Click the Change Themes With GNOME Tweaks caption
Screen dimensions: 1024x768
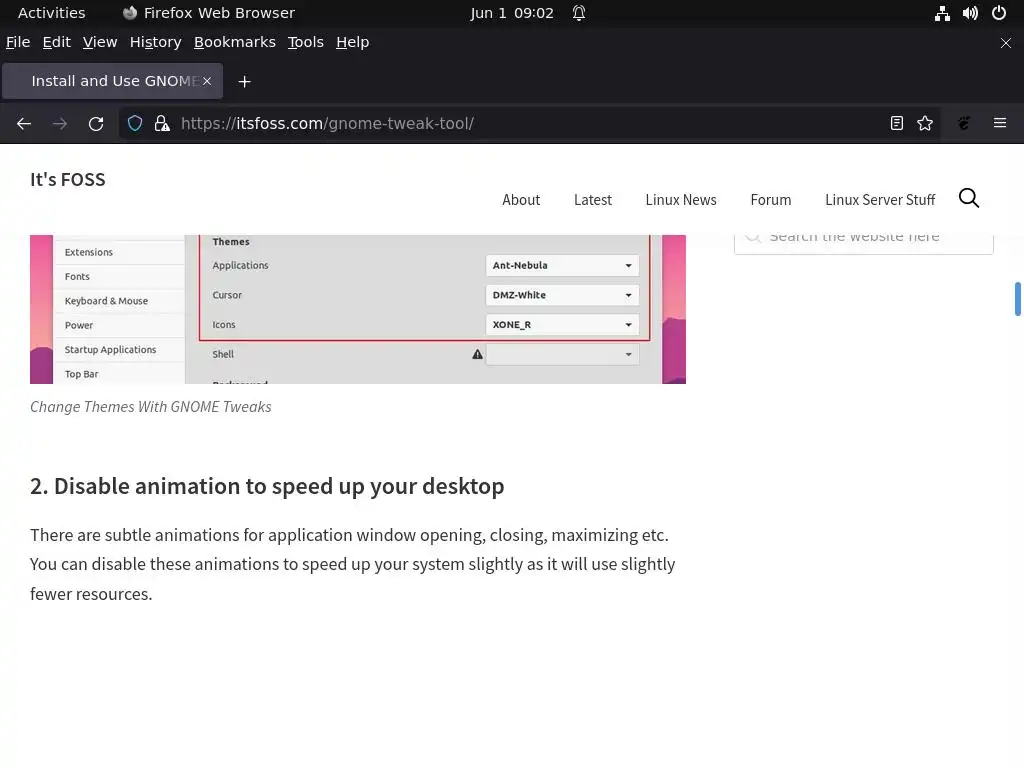[151, 407]
